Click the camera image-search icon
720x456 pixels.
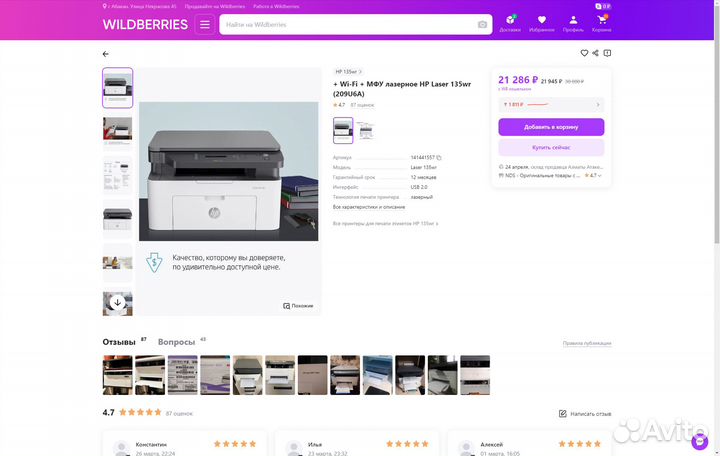pyautogui.click(x=482, y=24)
